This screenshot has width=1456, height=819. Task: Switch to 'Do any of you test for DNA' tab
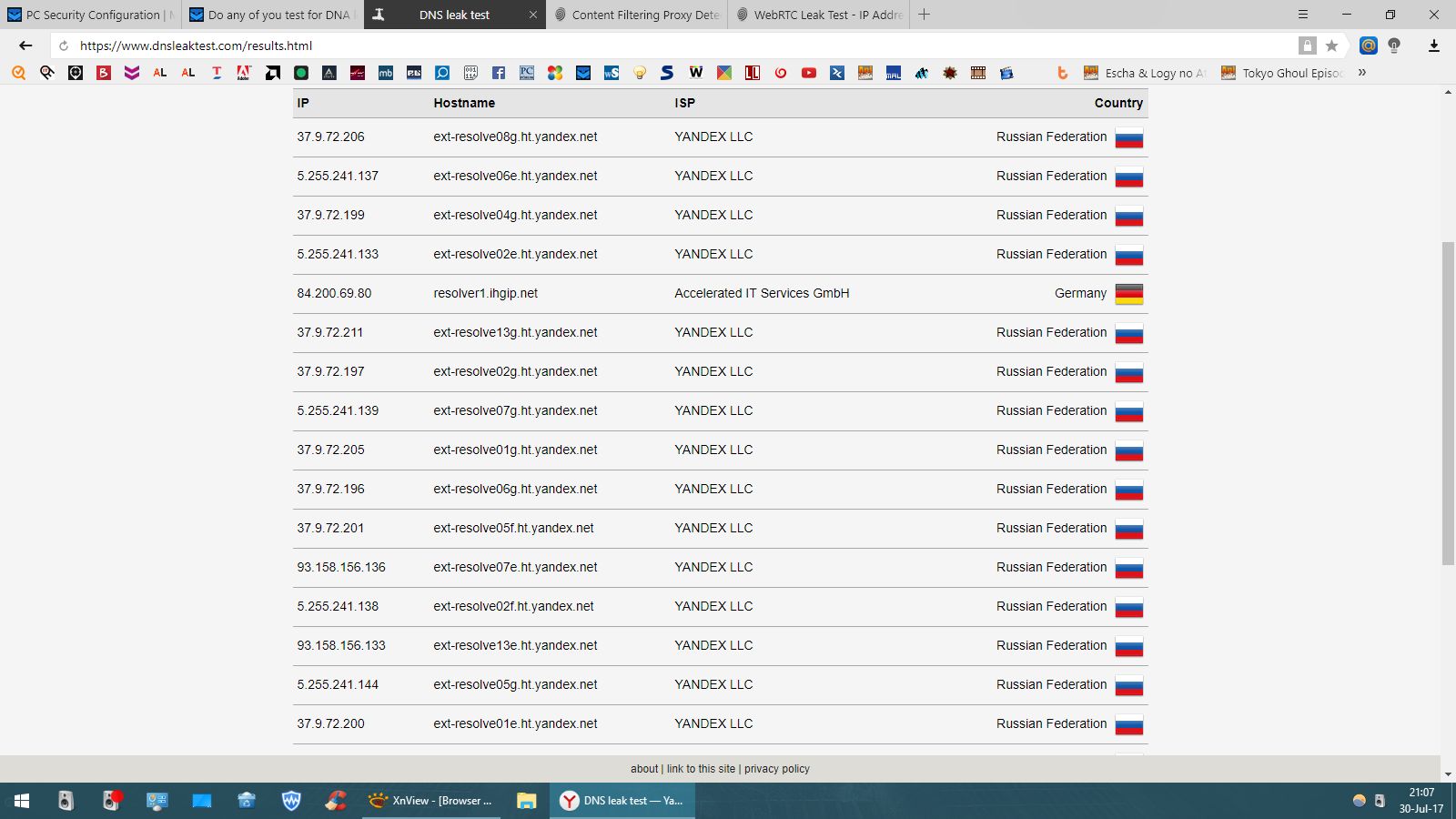pyautogui.click(x=272, y=15)
